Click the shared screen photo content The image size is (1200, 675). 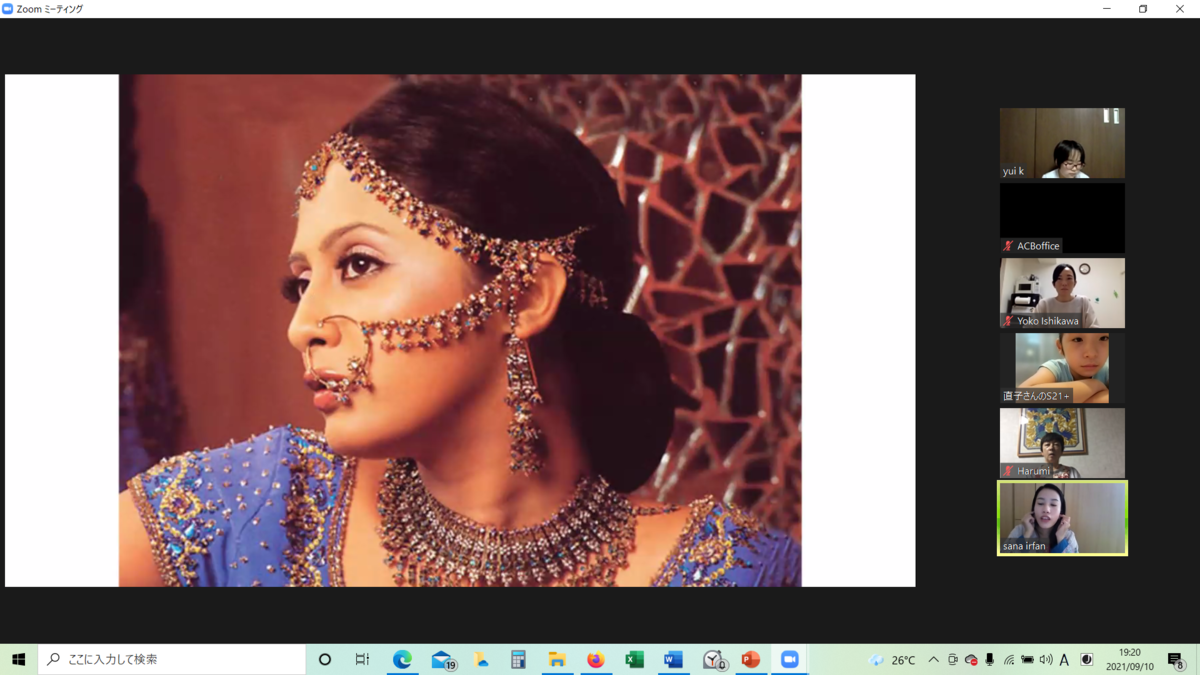(460, 330)
